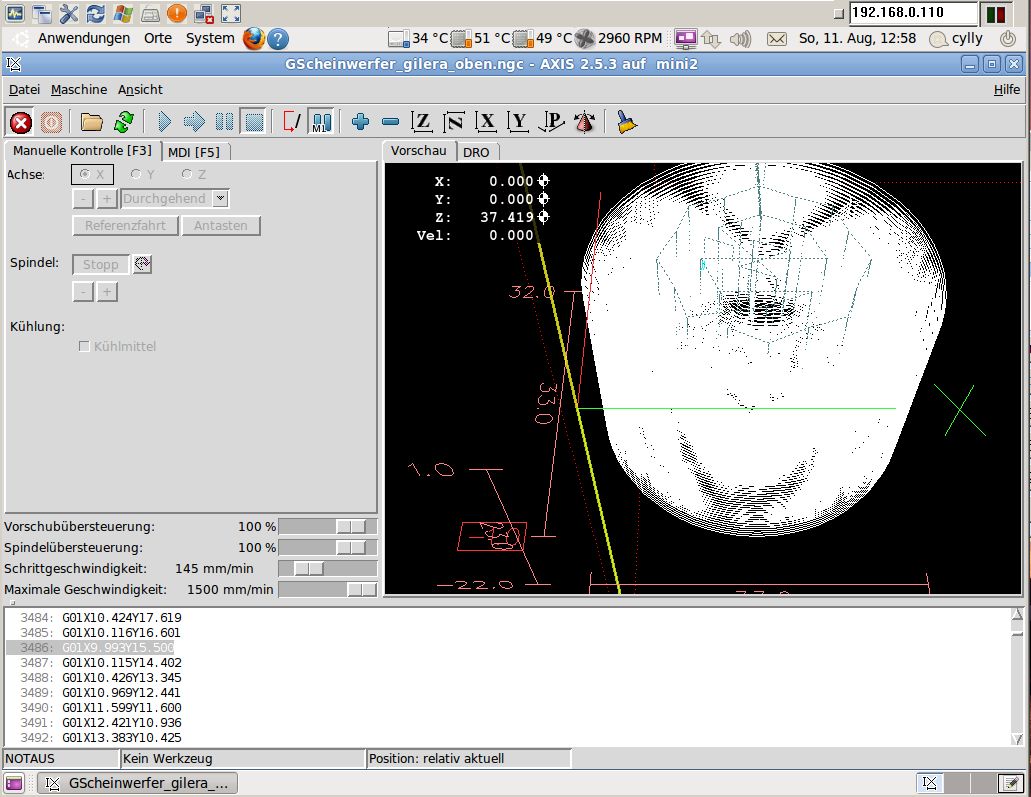
Task: Open the Anwendungen panel menu
Action: (84, 38)
